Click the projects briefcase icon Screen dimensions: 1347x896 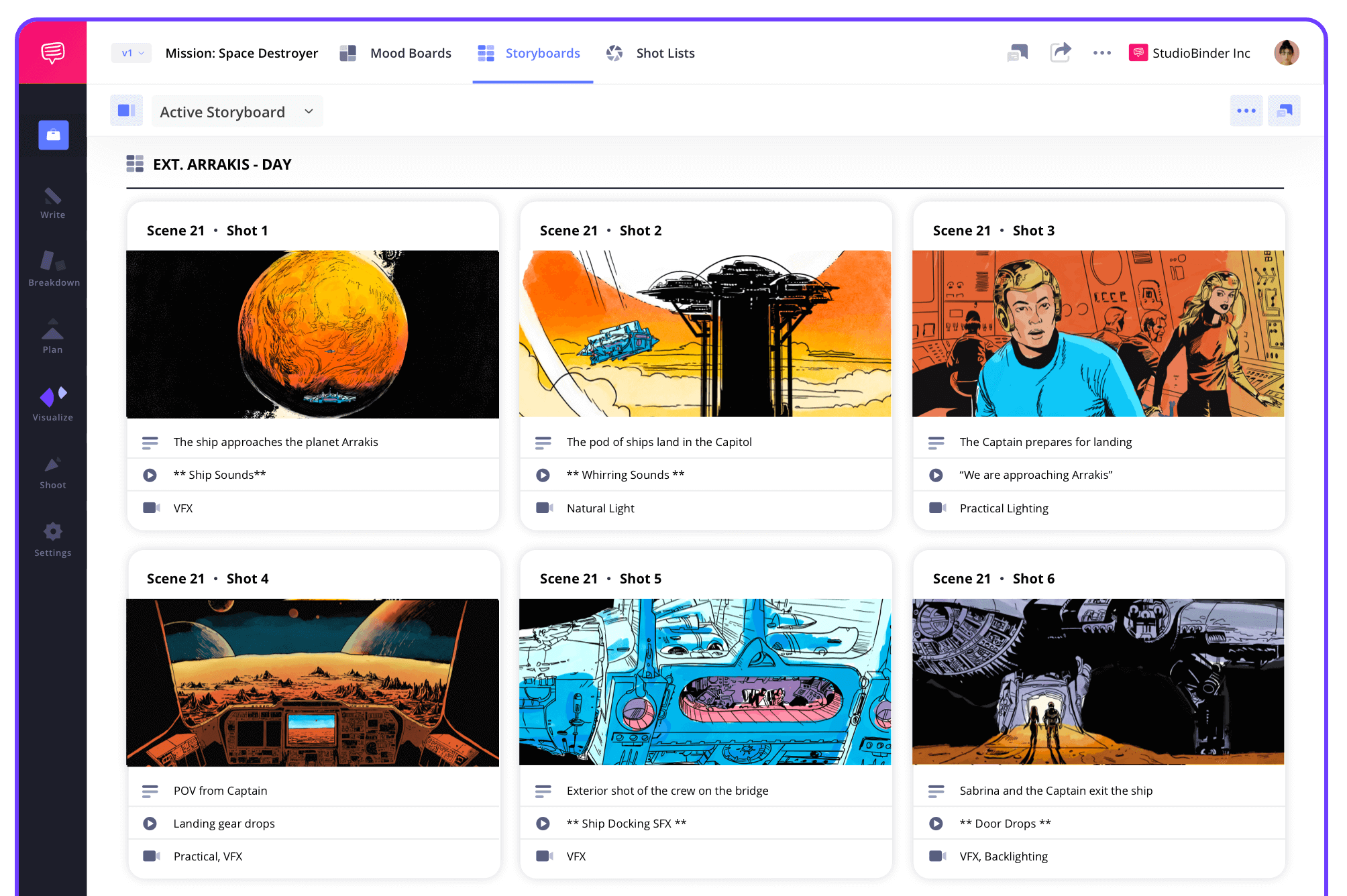(x=52, y=135)
